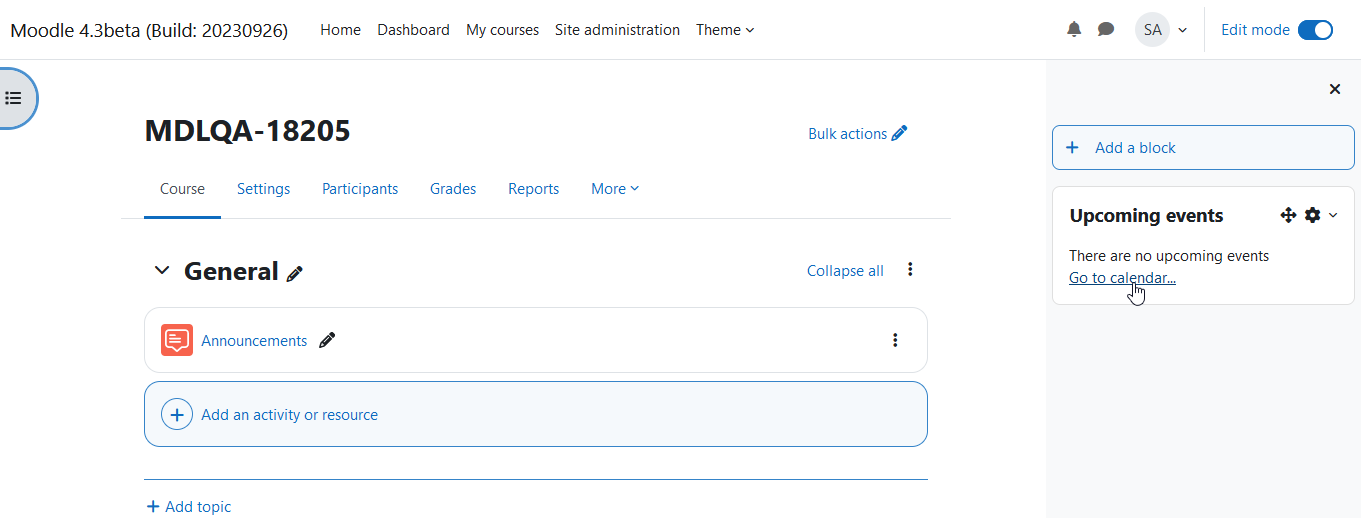
Task: Open the messaging speech bubble icon
Action: [x=1106, y=30]
